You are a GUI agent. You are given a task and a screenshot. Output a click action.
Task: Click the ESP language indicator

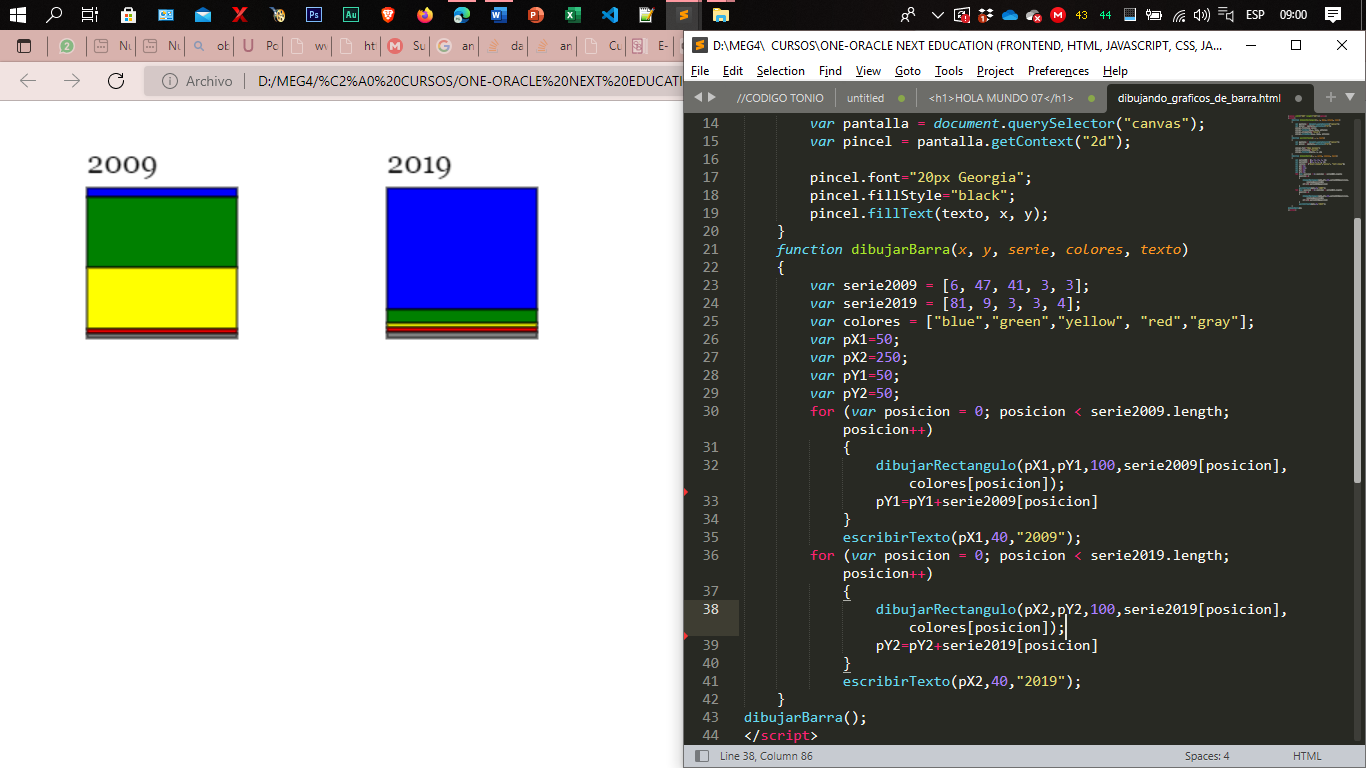click(x=1255, y=15)
